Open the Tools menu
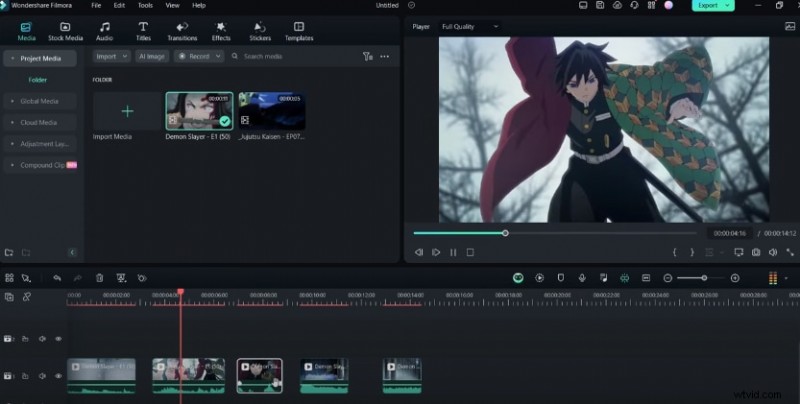Screen dimensions: 800x404 [x=145, y=5]
